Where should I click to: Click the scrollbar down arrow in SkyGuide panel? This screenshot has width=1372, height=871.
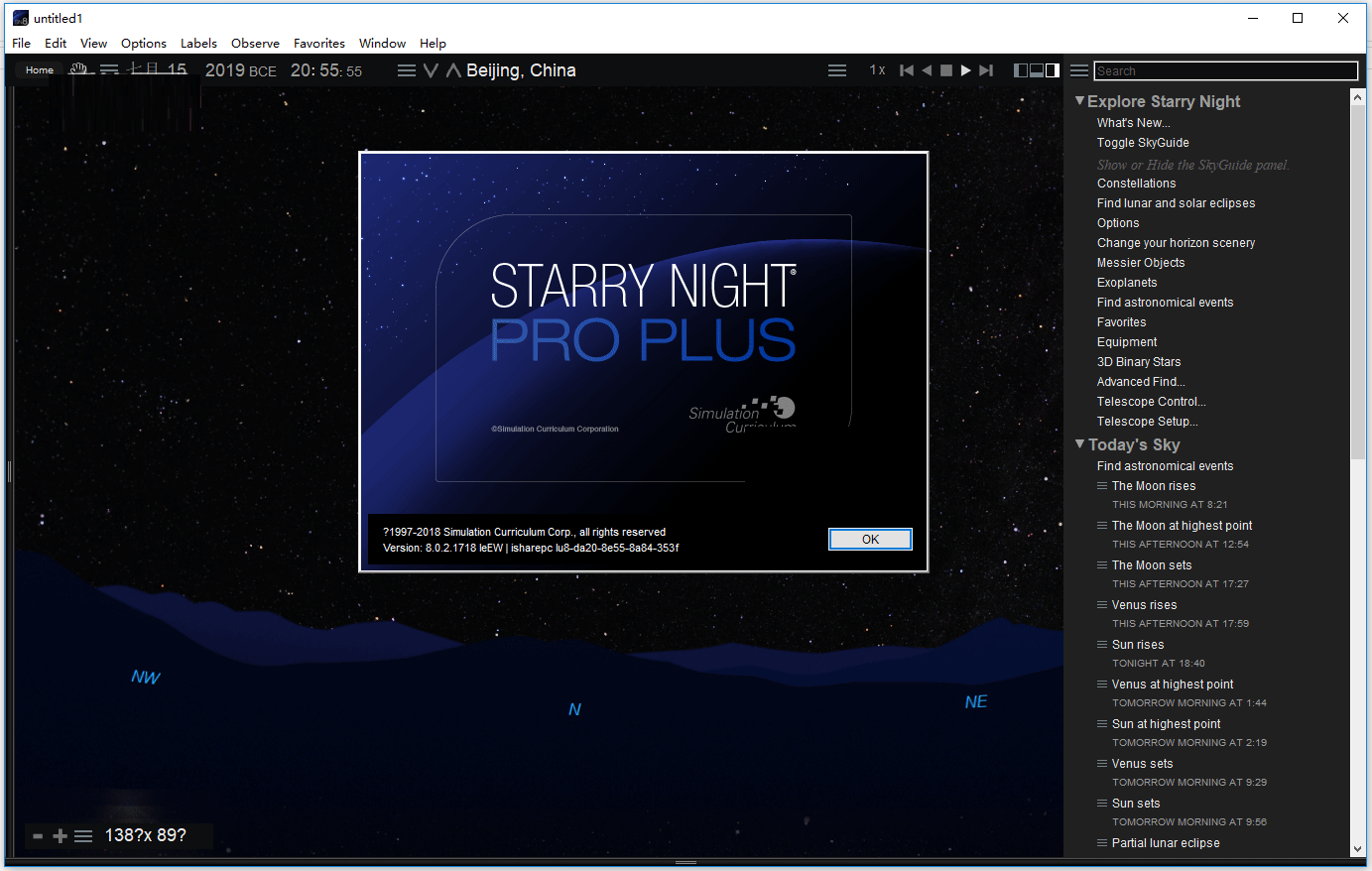[1358, 849]
